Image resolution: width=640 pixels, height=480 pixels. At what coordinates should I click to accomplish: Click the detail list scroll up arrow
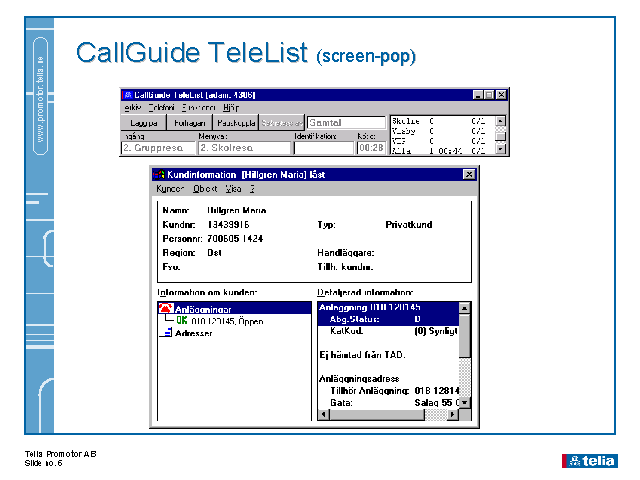pyautogui.click(x=464, y=308)
